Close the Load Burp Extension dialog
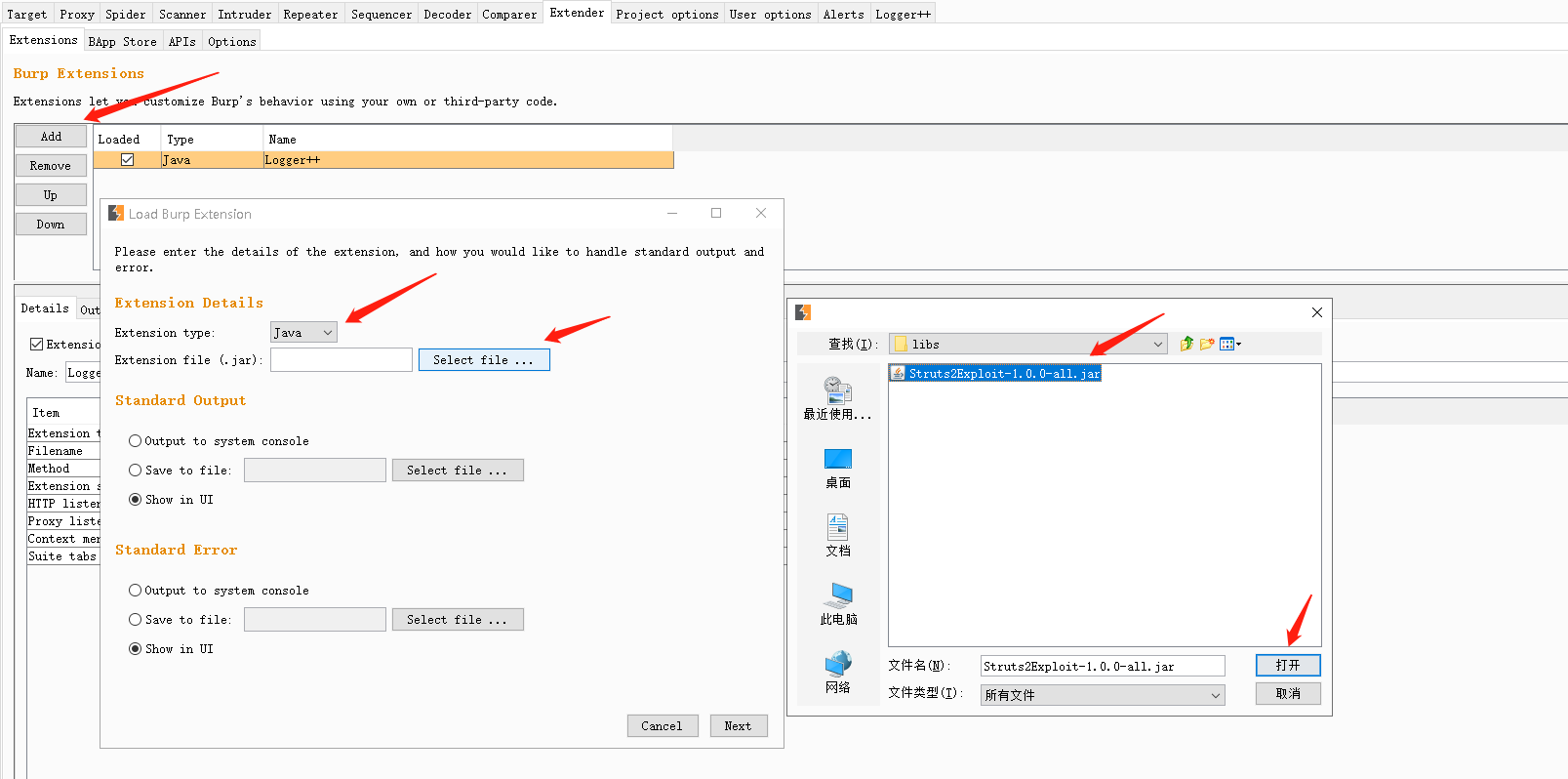 pyautogui.click(x=761, y=213)
